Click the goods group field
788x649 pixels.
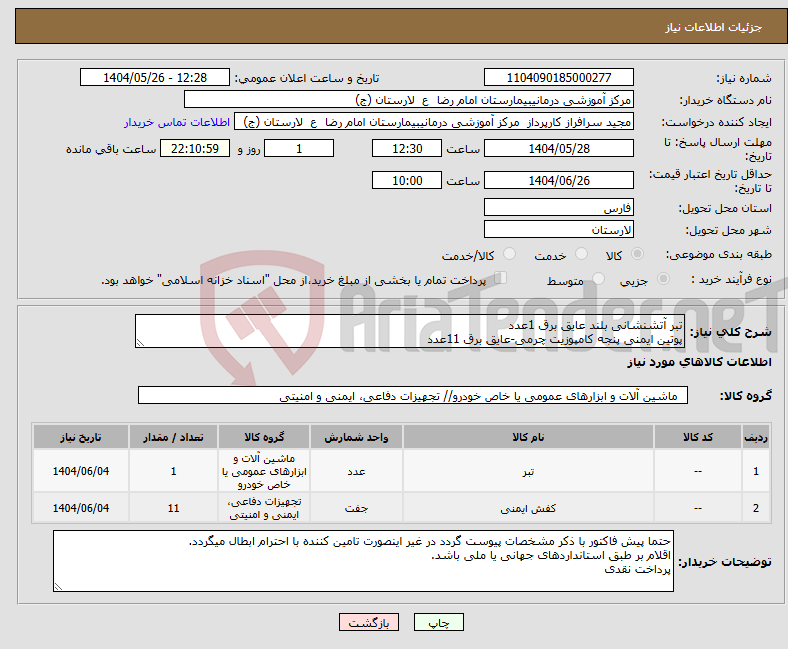coord(413,395)
